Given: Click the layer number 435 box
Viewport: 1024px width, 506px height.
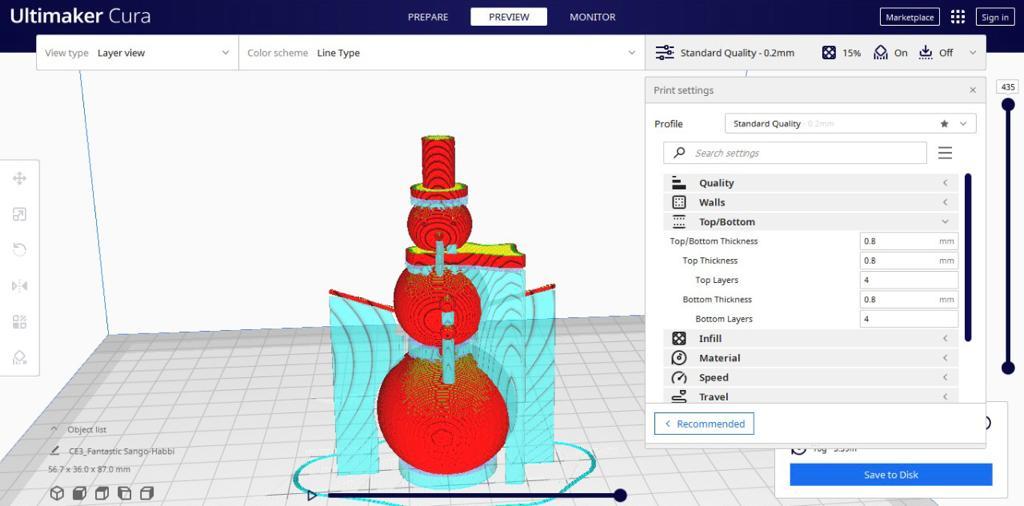Looking at the screenshot, I should tap(1008, 87).
